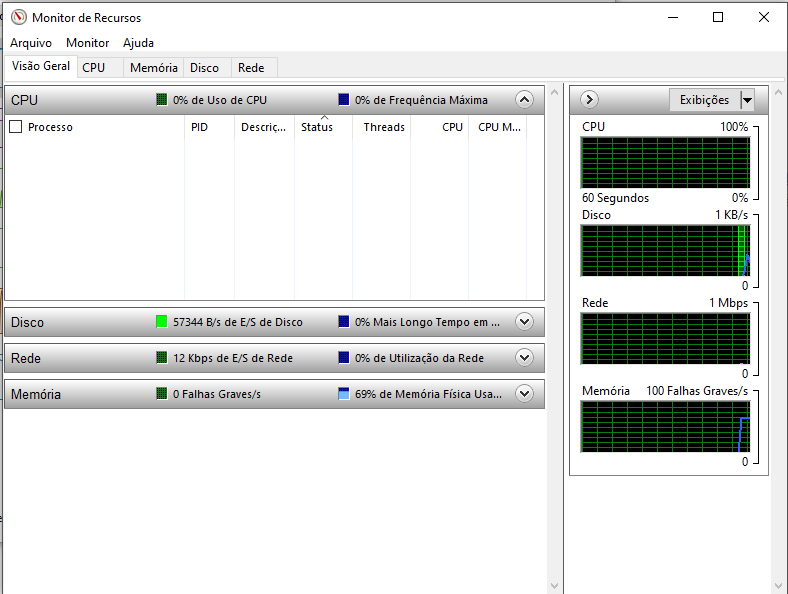Close the Monitor de Recursos window
The width and height of the screenshot is (788, 594).
(x=764, y=18)
